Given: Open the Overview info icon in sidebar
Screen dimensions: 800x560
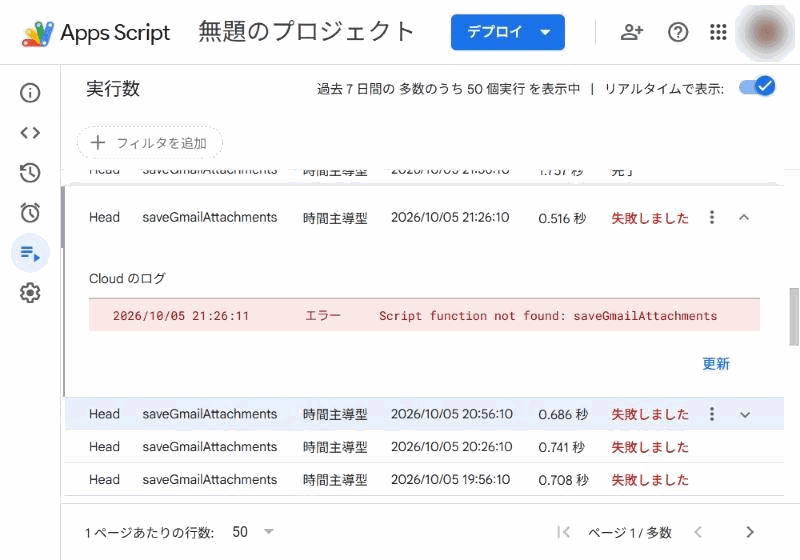Looking at the screenshot, I should 30,93.
